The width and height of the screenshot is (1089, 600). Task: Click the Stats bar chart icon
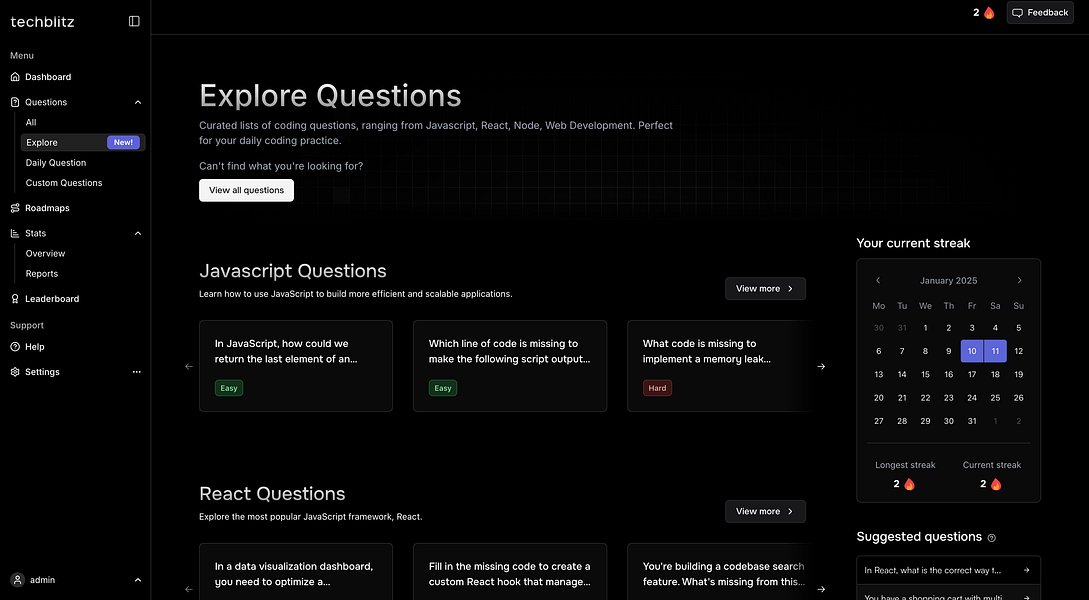point(15,233)
